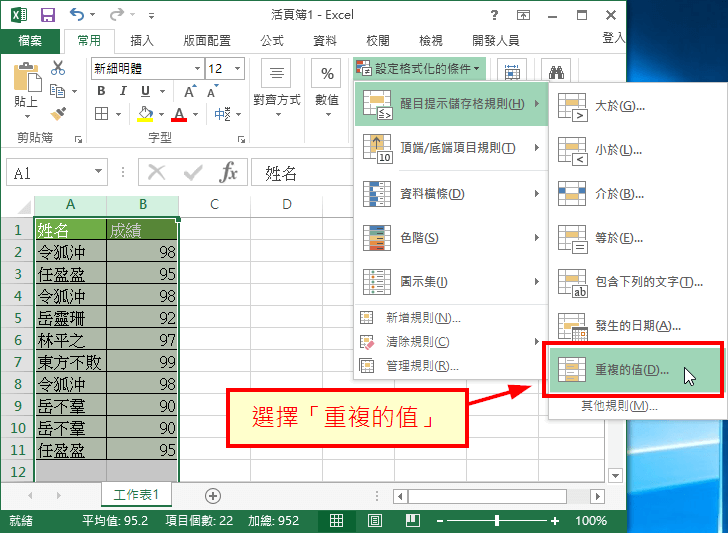Image resolution: width=728 pixels, height=533 pixels.
Task: Switch to the 版面配置 tab
Action: click(x=207, y=41)
